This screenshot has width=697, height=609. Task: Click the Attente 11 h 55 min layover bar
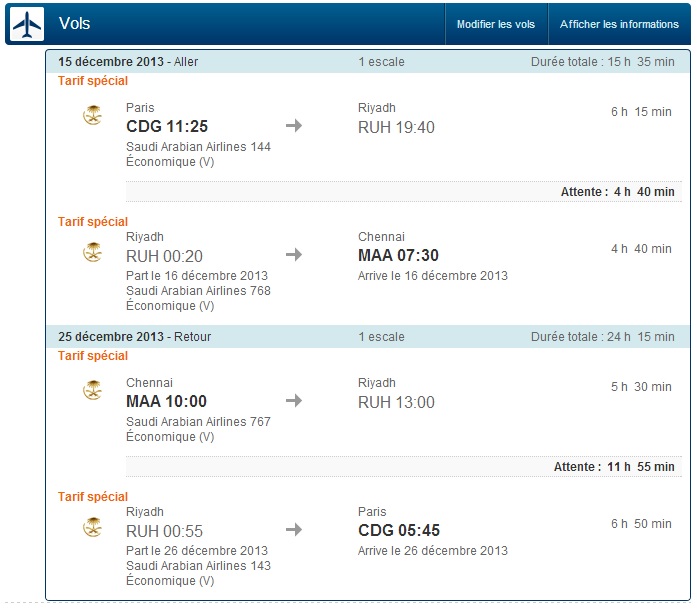pos(404,467)
